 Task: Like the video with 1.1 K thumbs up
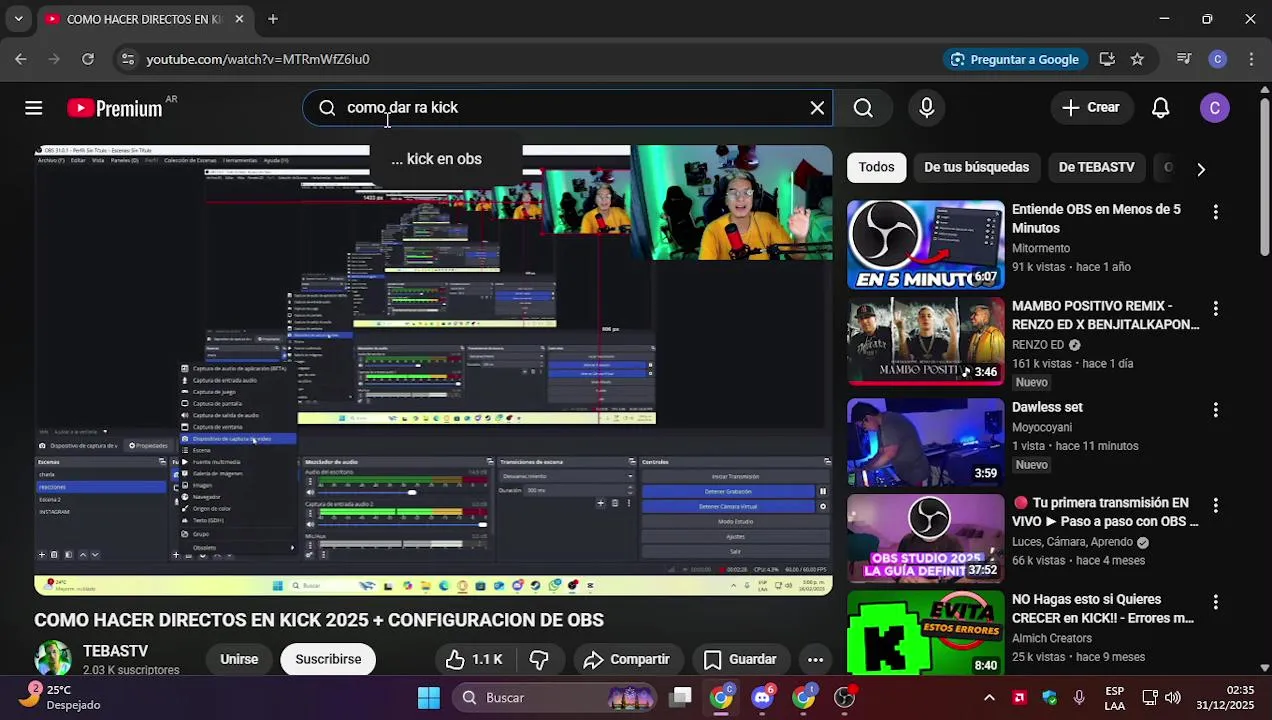(474, 659)
